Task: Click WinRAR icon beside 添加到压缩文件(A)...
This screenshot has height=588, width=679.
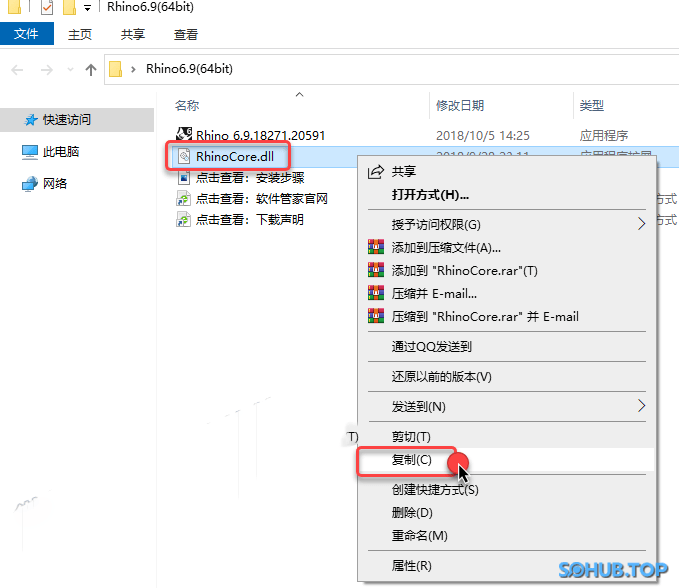Action: click(376, 247)
